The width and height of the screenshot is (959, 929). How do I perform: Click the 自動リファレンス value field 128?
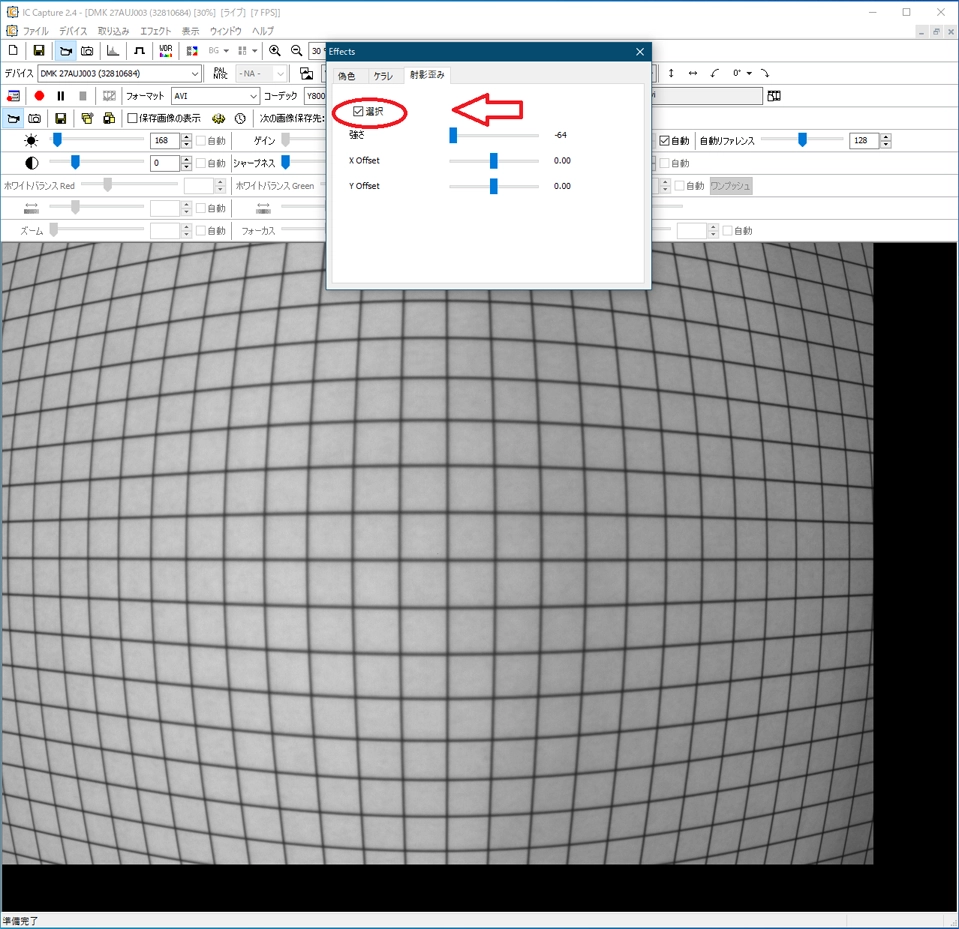click(x=864, y=141)
